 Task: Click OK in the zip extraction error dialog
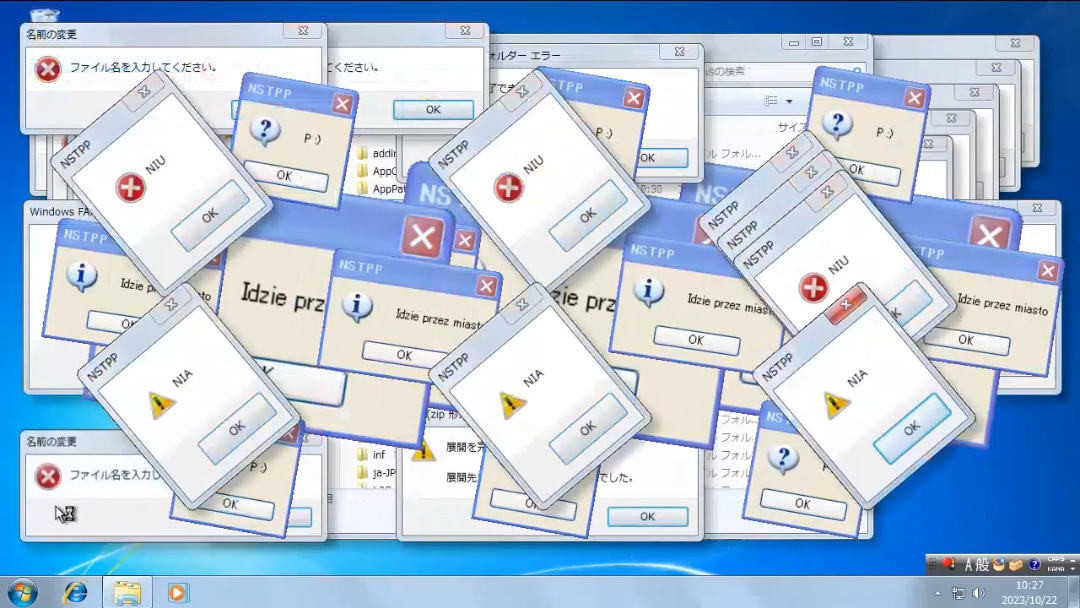[x=647, y=516]
